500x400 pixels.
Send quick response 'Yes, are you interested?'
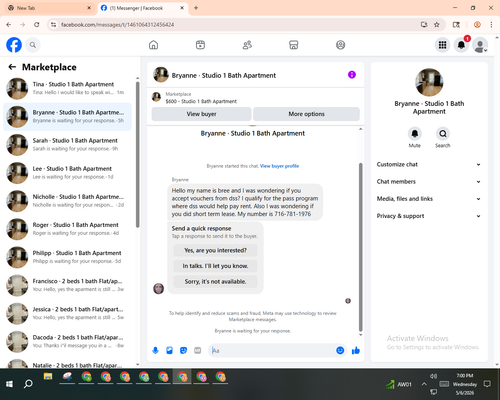[215, 250]
